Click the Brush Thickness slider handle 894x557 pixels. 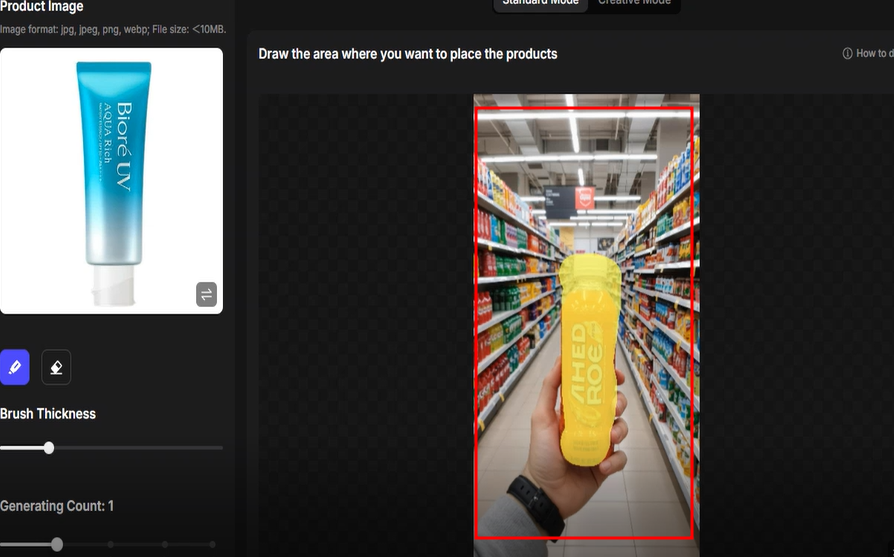(49, 448)
